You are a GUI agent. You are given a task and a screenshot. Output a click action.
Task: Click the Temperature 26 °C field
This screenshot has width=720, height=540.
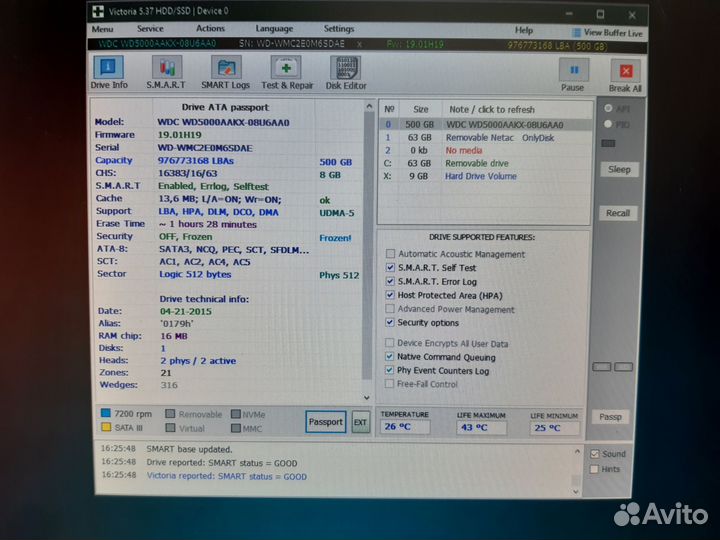(405, 427)
